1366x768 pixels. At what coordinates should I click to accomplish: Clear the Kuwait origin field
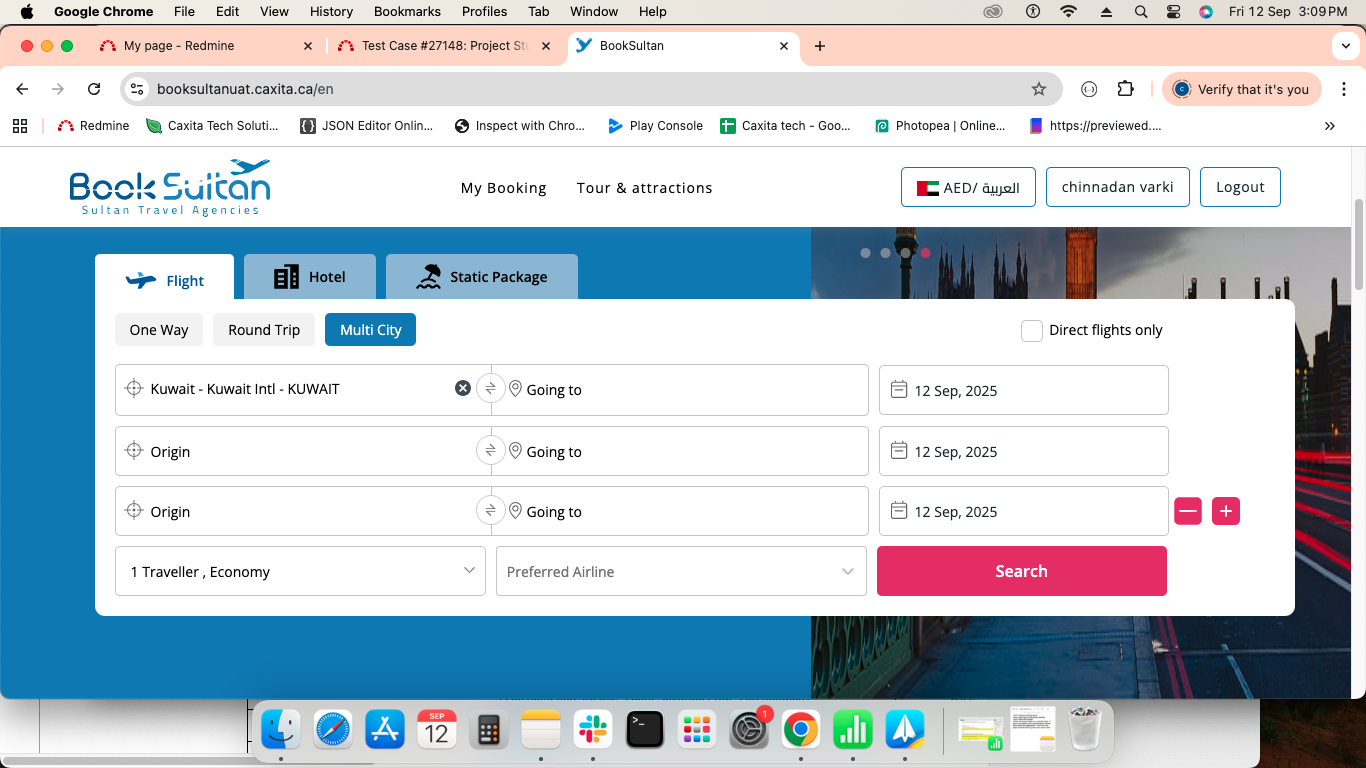click(x=463, y=388)
